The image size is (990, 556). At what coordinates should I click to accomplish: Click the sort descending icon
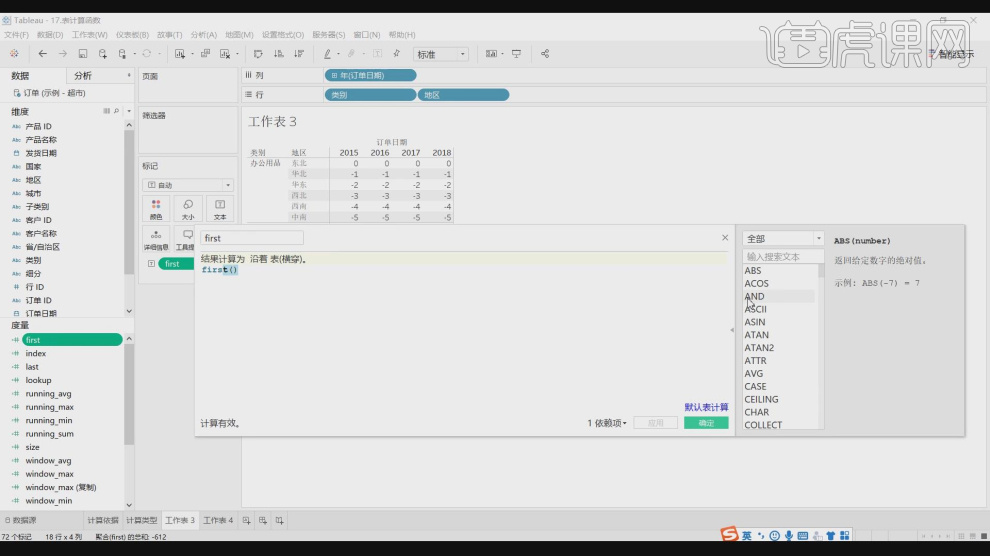(x=299, y=54)
